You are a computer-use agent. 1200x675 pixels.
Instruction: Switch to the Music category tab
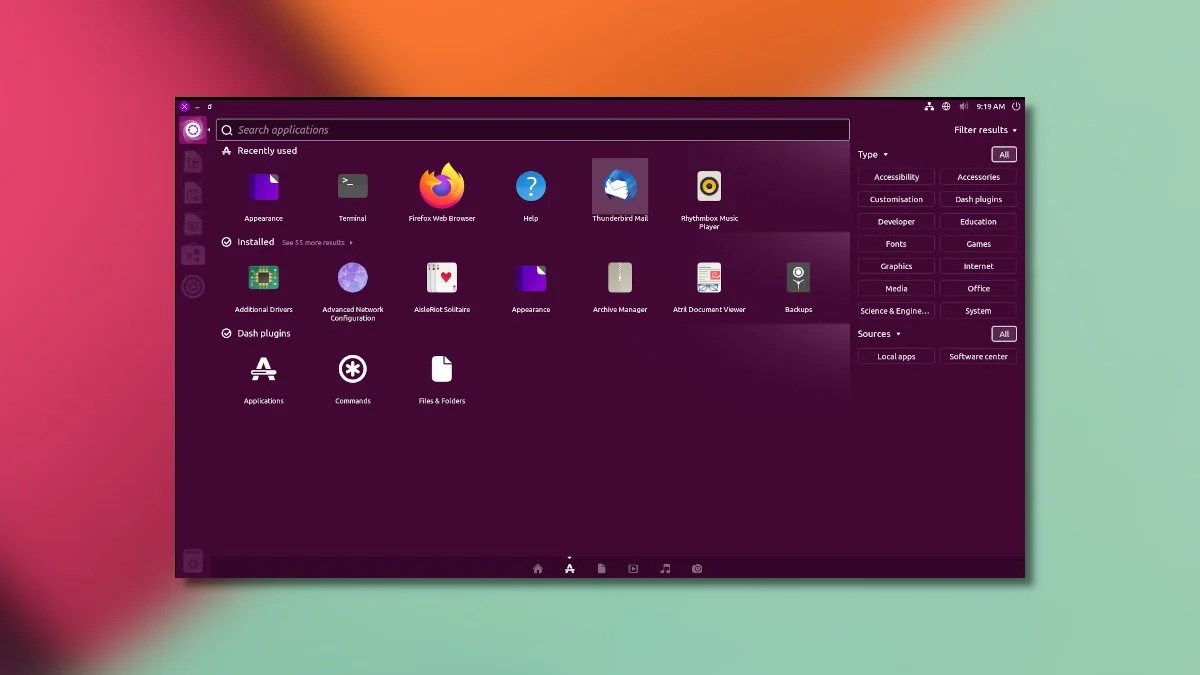(665, 568)
